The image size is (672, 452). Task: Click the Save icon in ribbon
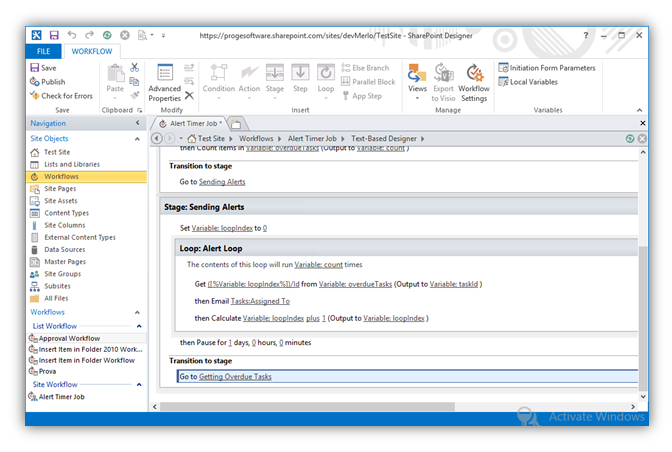(35, 68)
